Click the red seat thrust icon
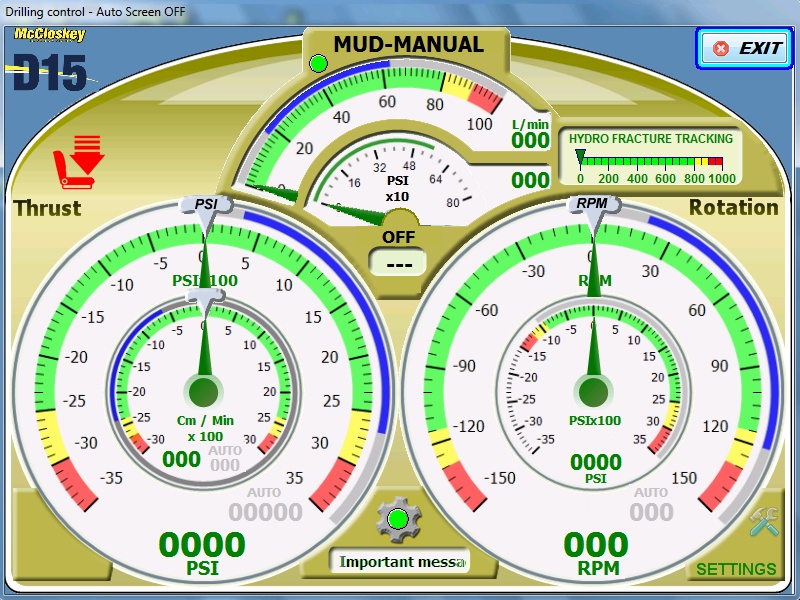The image size is (800, 600). 77,162
